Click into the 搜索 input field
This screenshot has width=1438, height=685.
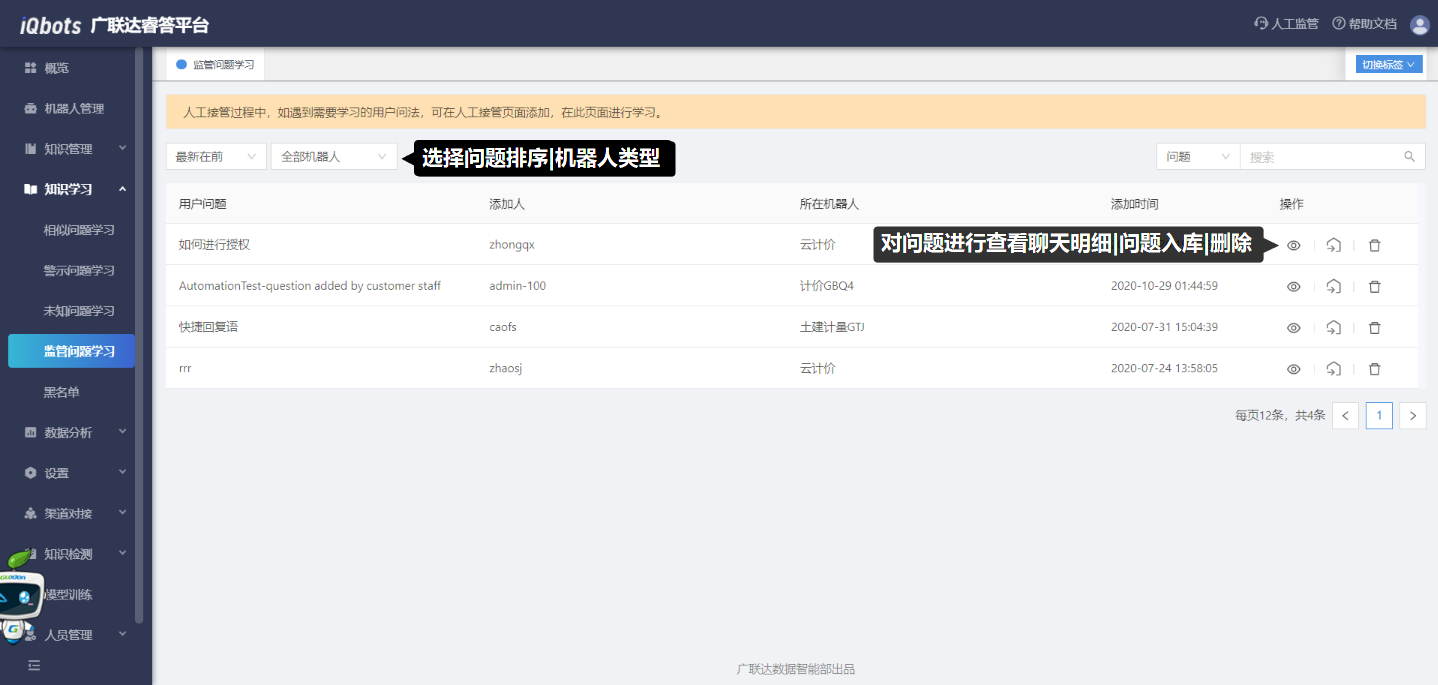(x=1320, y=157)
